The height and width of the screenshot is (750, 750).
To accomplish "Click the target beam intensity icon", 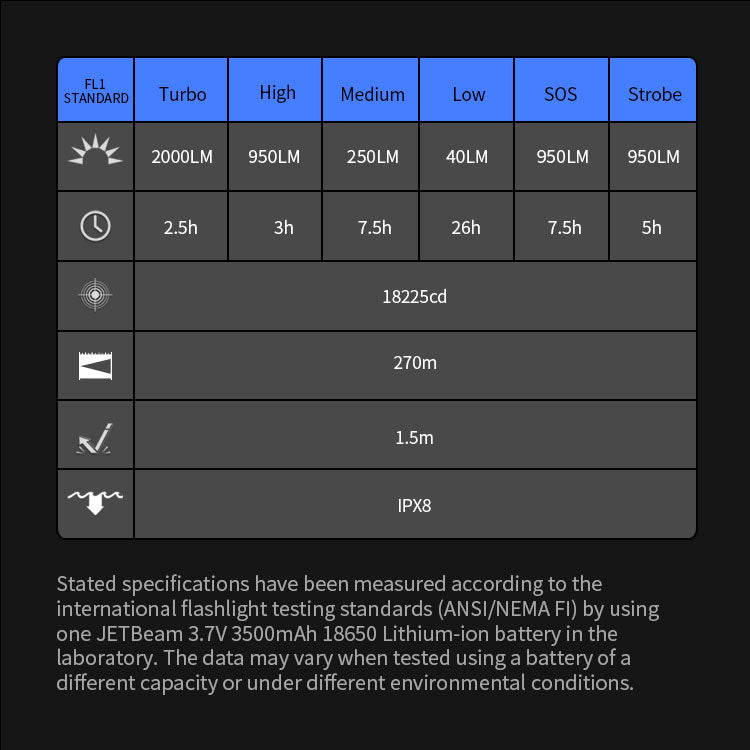I will [96, 295].
